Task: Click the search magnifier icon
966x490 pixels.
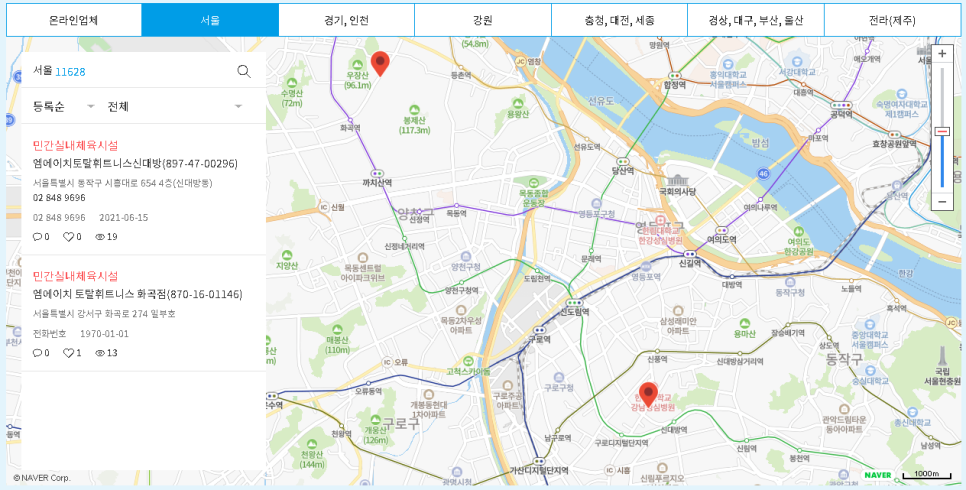Action: (244, 71)
